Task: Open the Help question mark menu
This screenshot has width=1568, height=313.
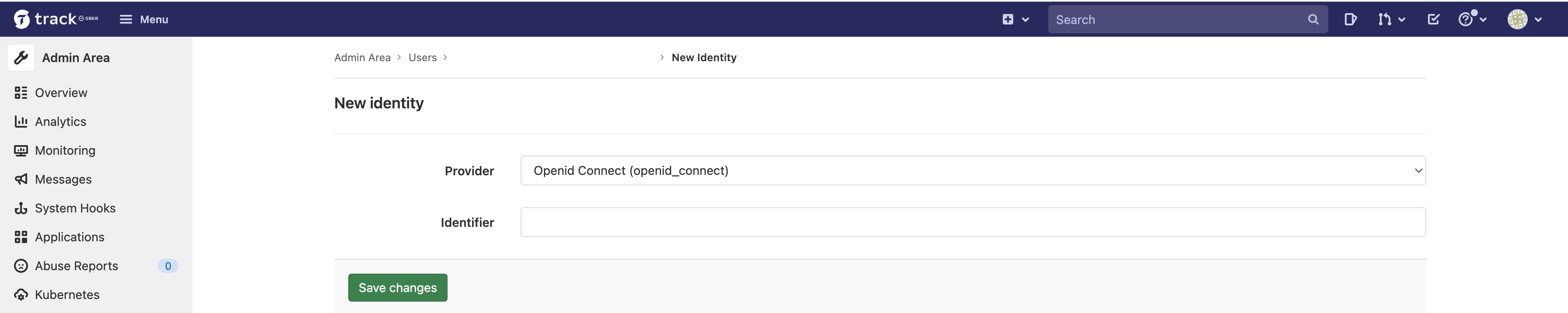Action: coord(1472,19)
